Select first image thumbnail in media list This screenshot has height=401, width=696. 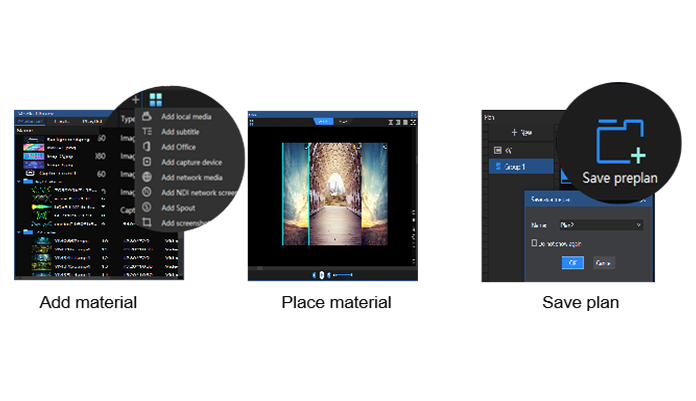(34, 139)
